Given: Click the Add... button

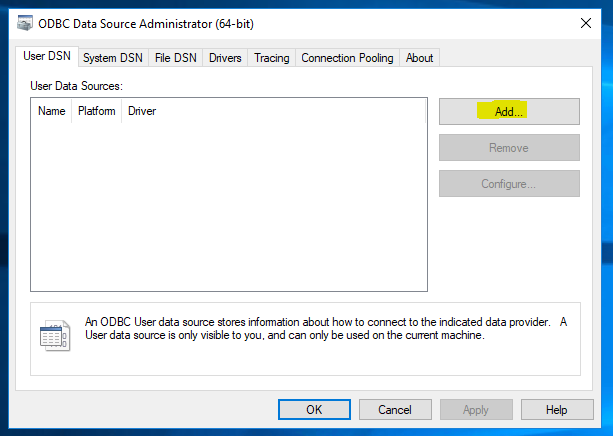Looking at the screenshot, I should click(509, 112).
